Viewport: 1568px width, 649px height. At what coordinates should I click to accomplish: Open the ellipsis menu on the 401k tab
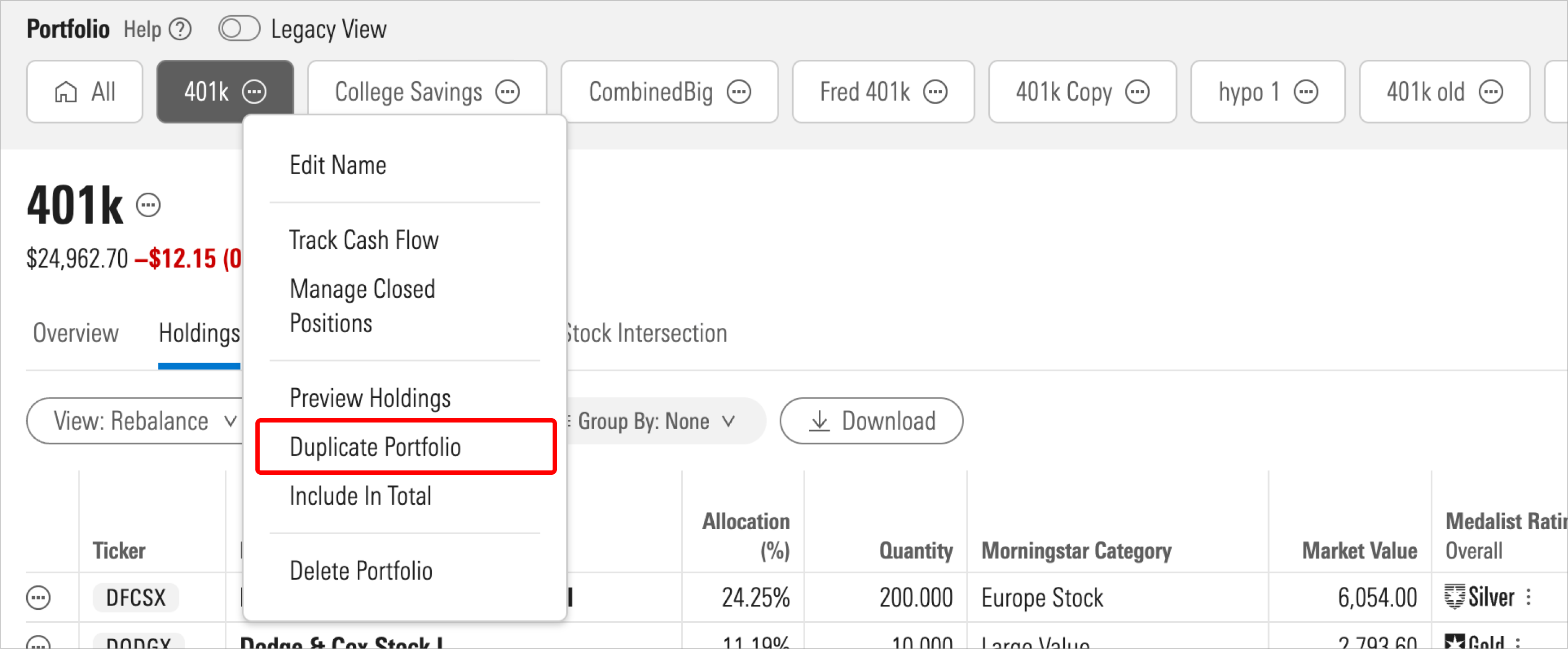256,91
